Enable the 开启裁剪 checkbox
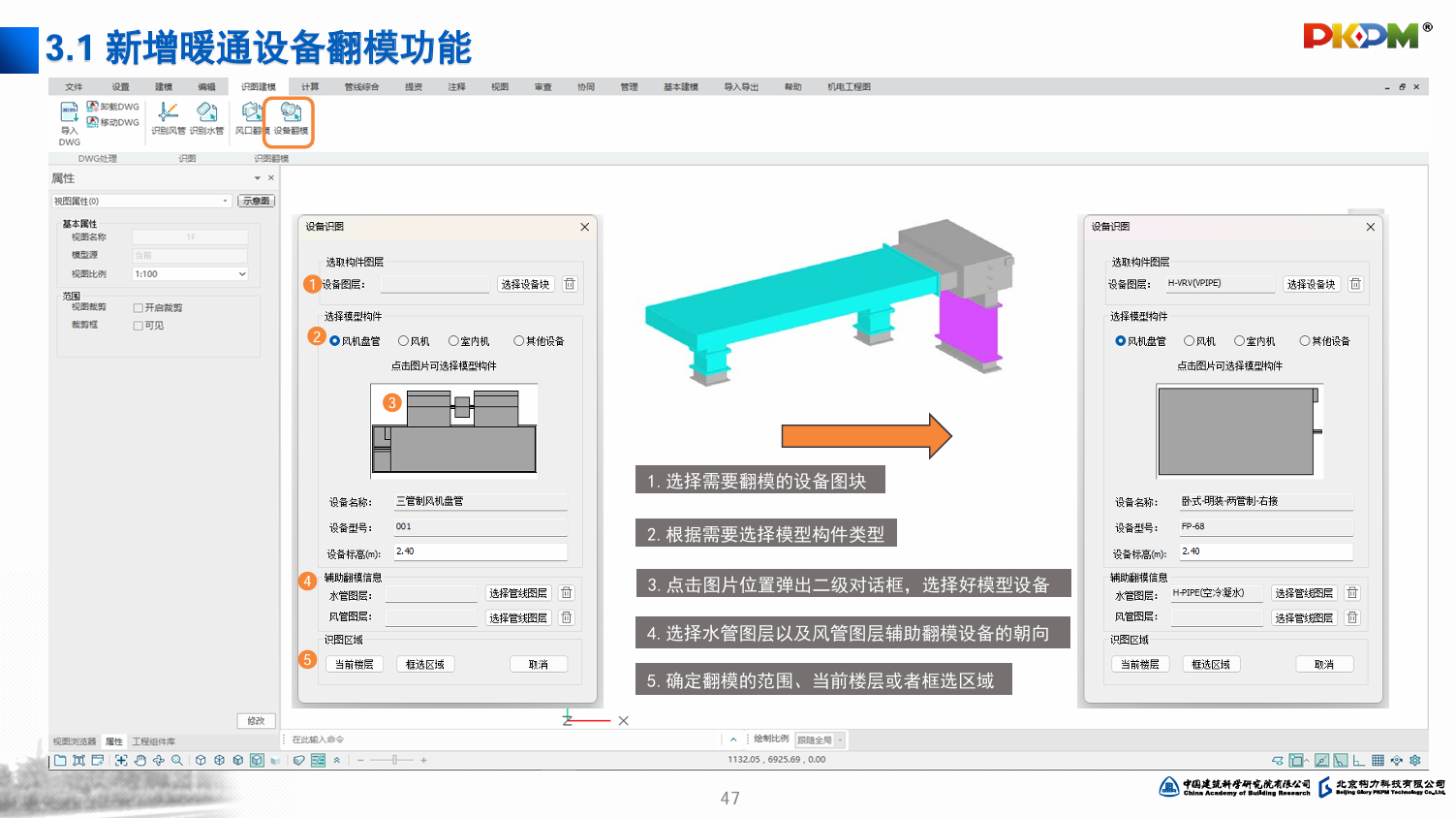 [x=138, y=308]
